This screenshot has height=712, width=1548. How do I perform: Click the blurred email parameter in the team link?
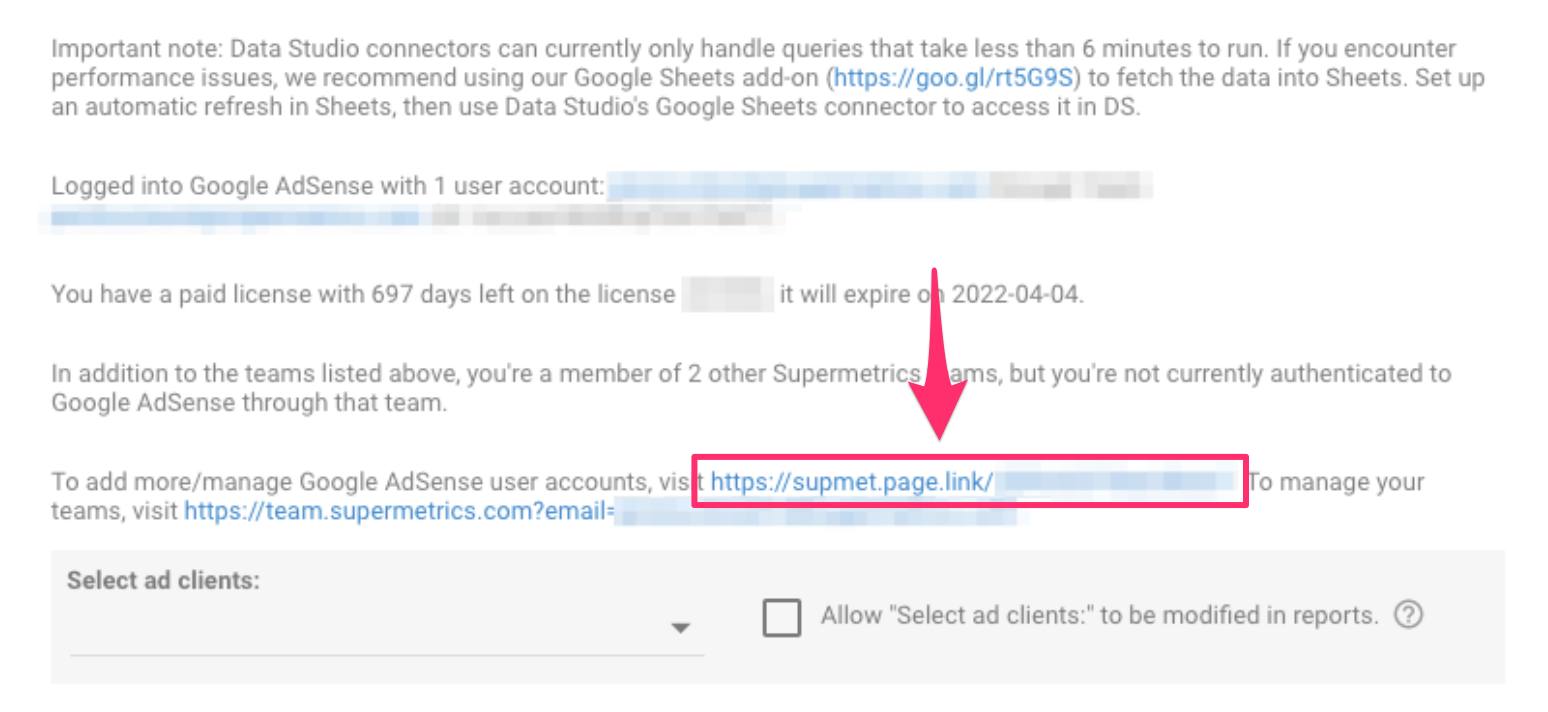tap(815, 511)
